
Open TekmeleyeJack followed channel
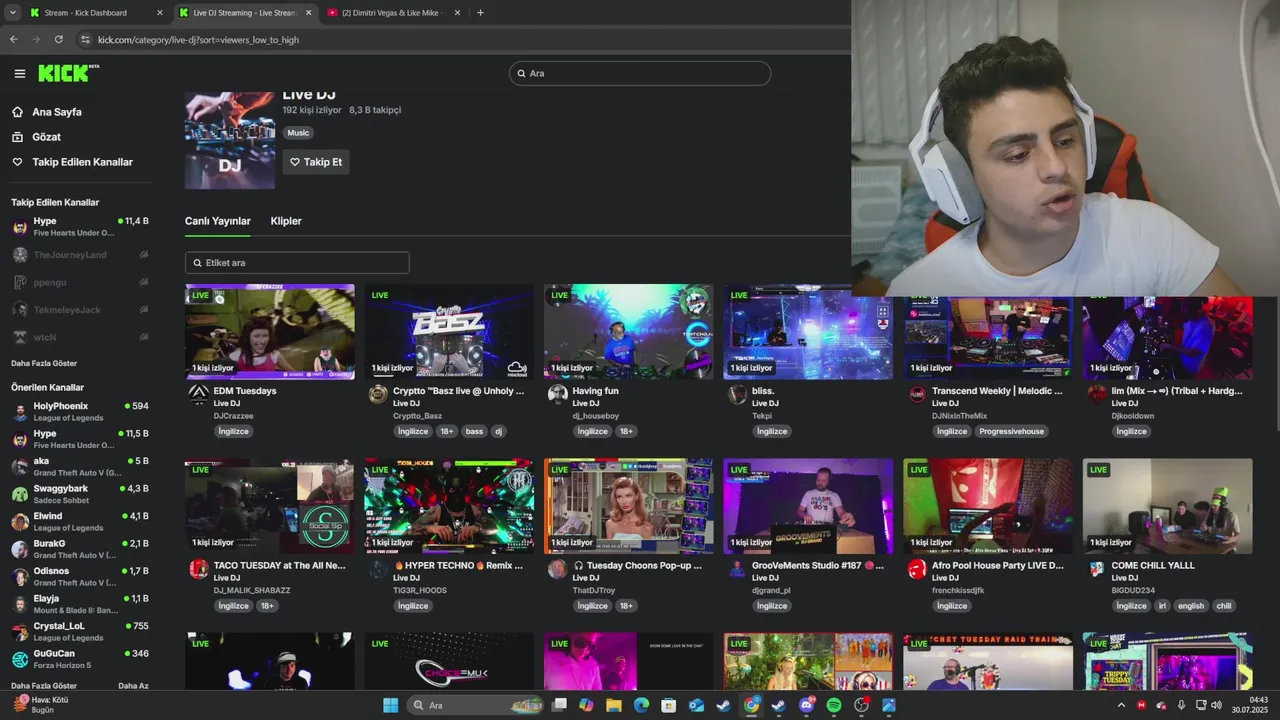click(80, 310)
